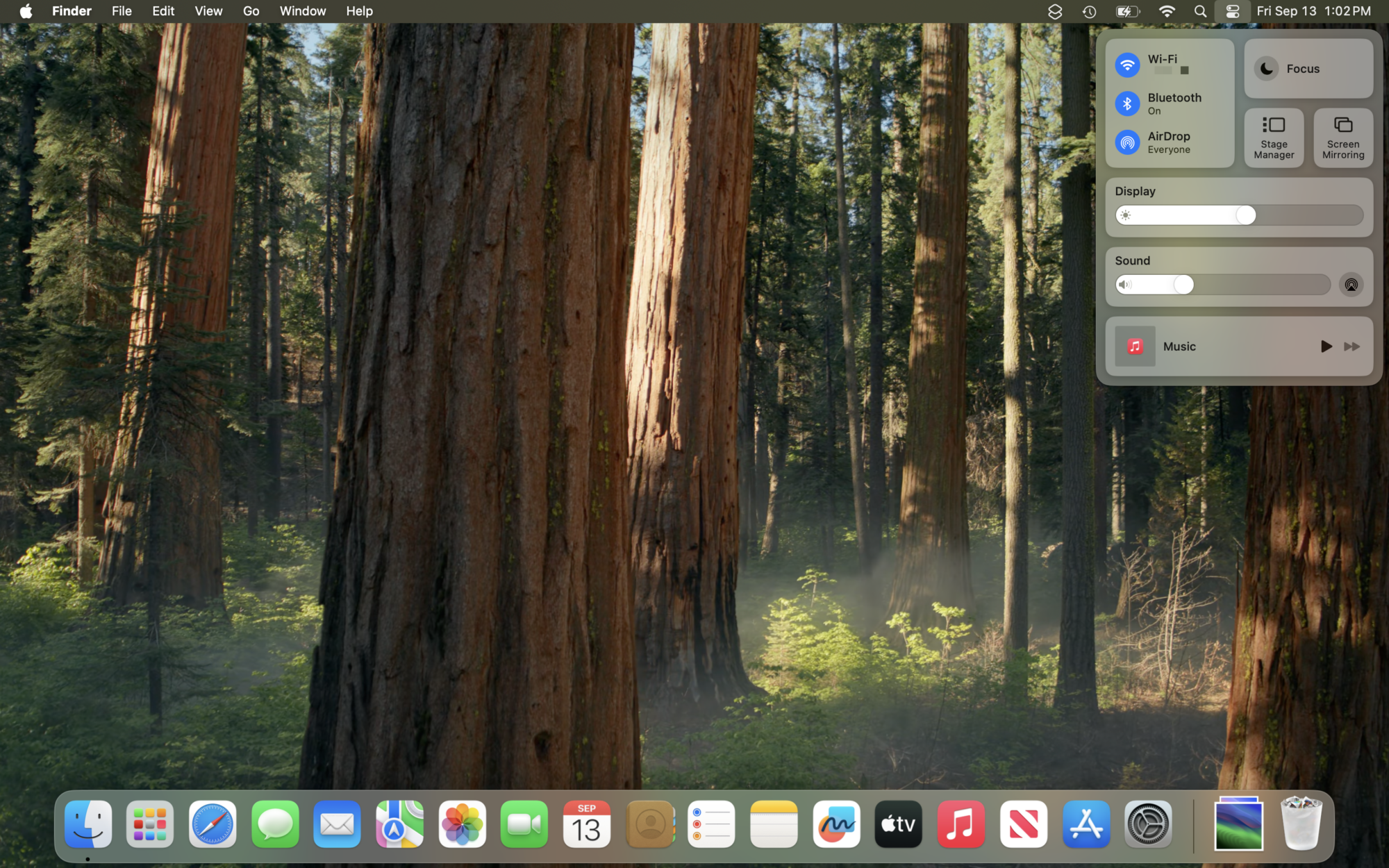Open System Settings from the Dock
This screenshot has height=868, width=1389.
(x=1148, y=824)
